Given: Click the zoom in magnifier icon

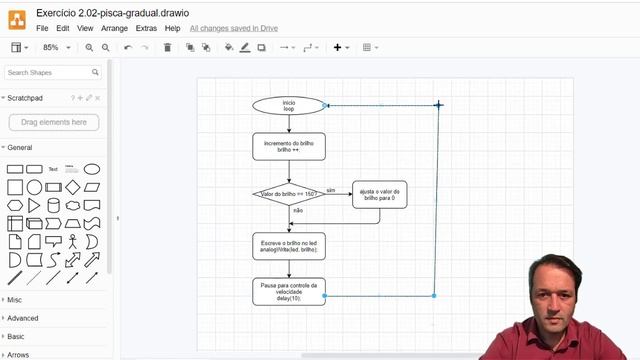Looking at the screenshot, I should (x=89, y=48).
